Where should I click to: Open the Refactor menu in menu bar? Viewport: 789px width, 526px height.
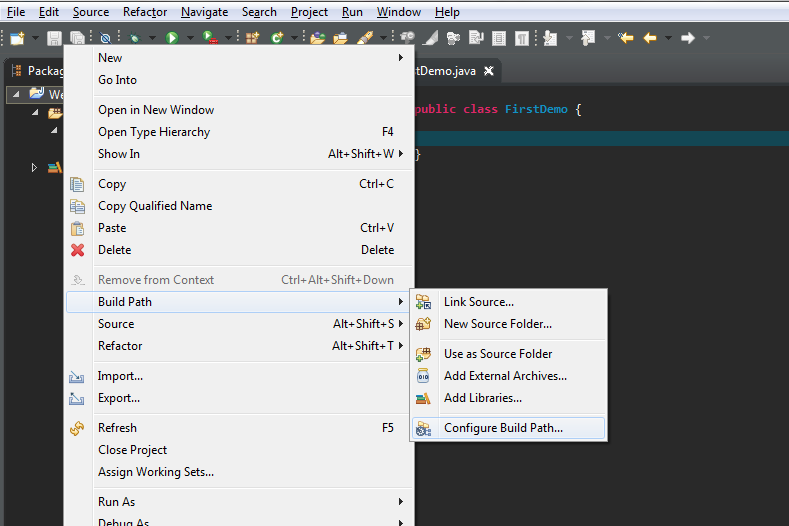[145, 12]
